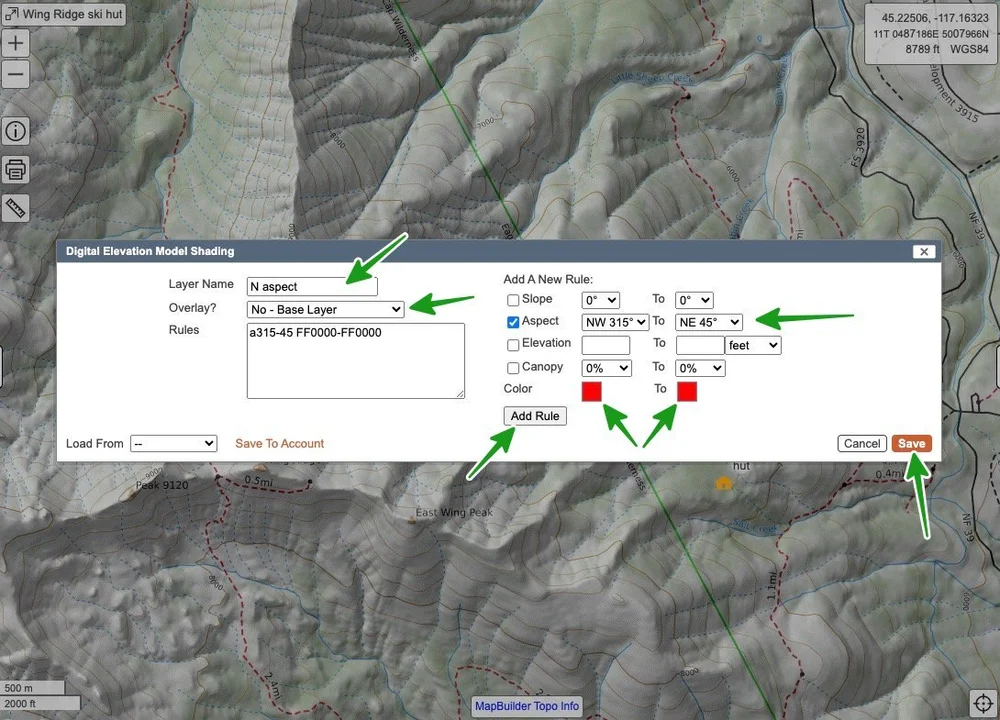Enable the Canopy rule checkbox
1000x720 pixels.
tap(513, 368)
